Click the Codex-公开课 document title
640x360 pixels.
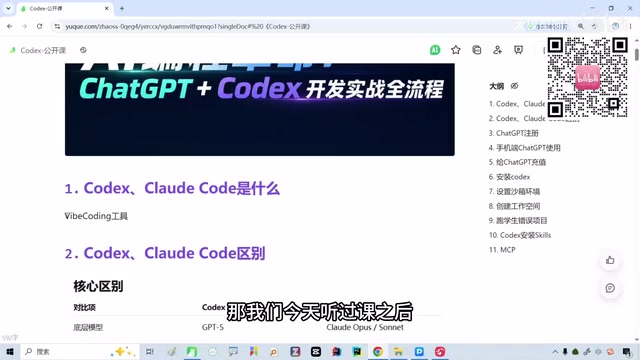pos(43,50)
